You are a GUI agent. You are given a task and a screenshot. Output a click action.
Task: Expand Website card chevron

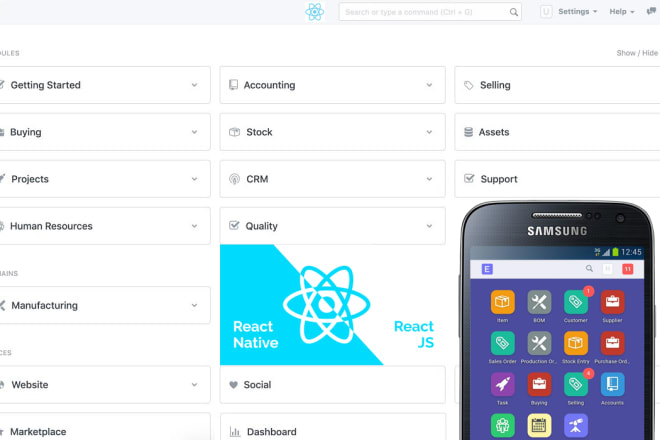[x=194, y=385]
